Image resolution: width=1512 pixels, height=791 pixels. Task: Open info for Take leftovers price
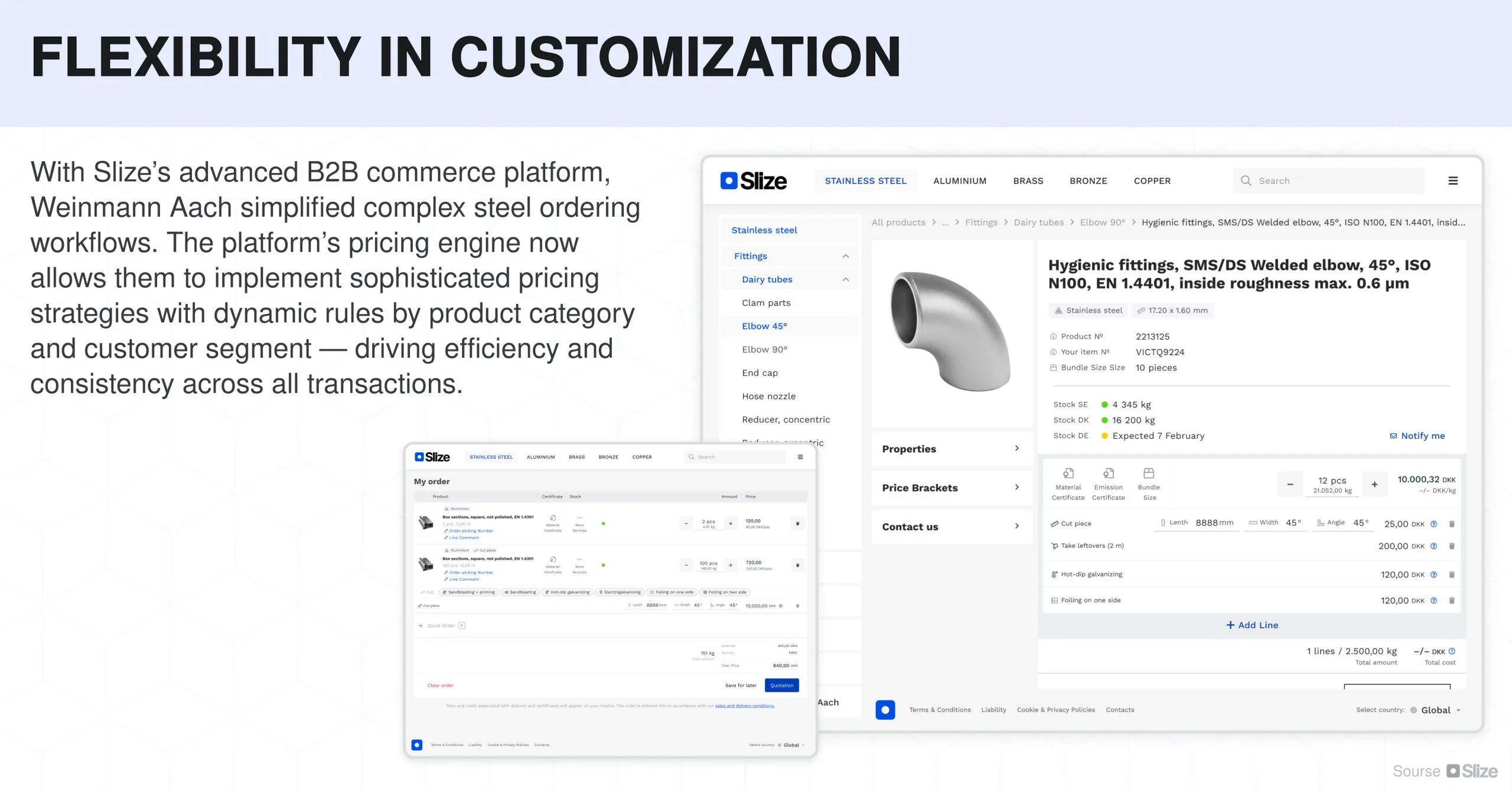click(x=1433, y=547)
